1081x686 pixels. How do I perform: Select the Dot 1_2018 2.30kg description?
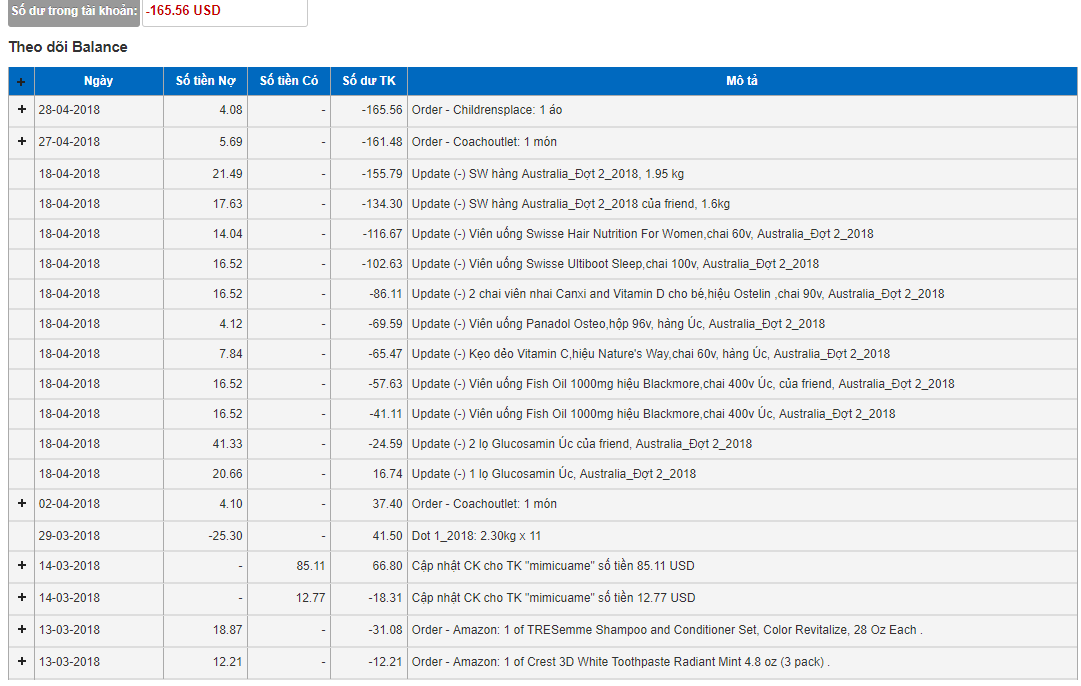point(476,536)
